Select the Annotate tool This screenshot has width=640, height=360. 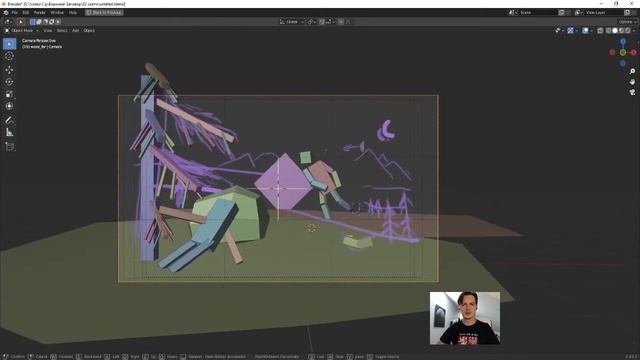point(9,120)
